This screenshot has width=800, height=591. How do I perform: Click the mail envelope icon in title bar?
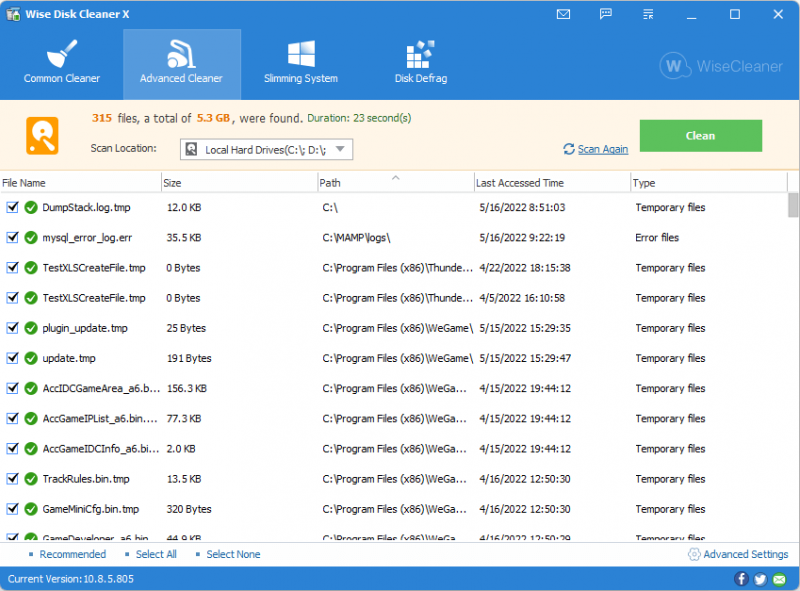[563, 14]
